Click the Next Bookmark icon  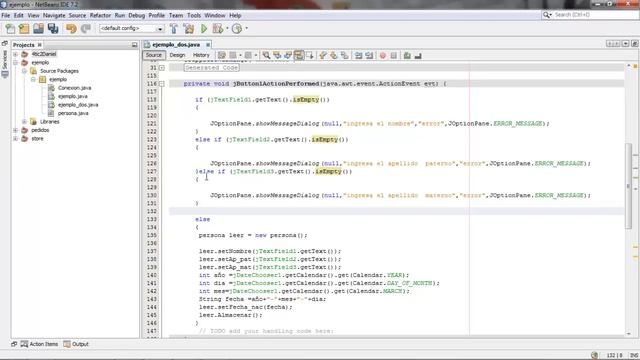[x=333, y=55]
